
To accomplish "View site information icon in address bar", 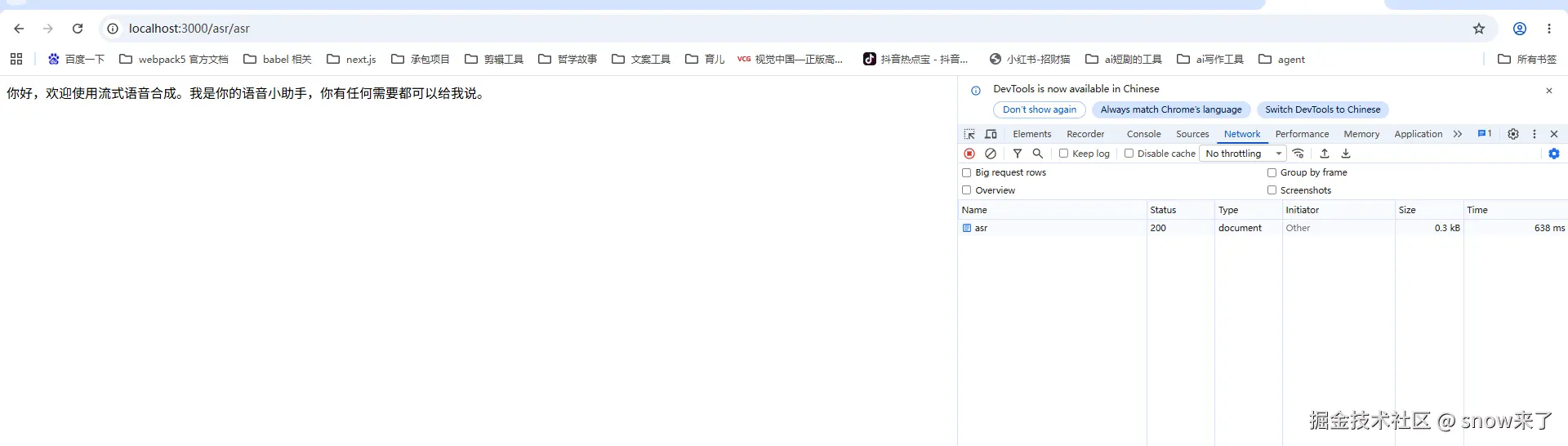I will (113, 29).
